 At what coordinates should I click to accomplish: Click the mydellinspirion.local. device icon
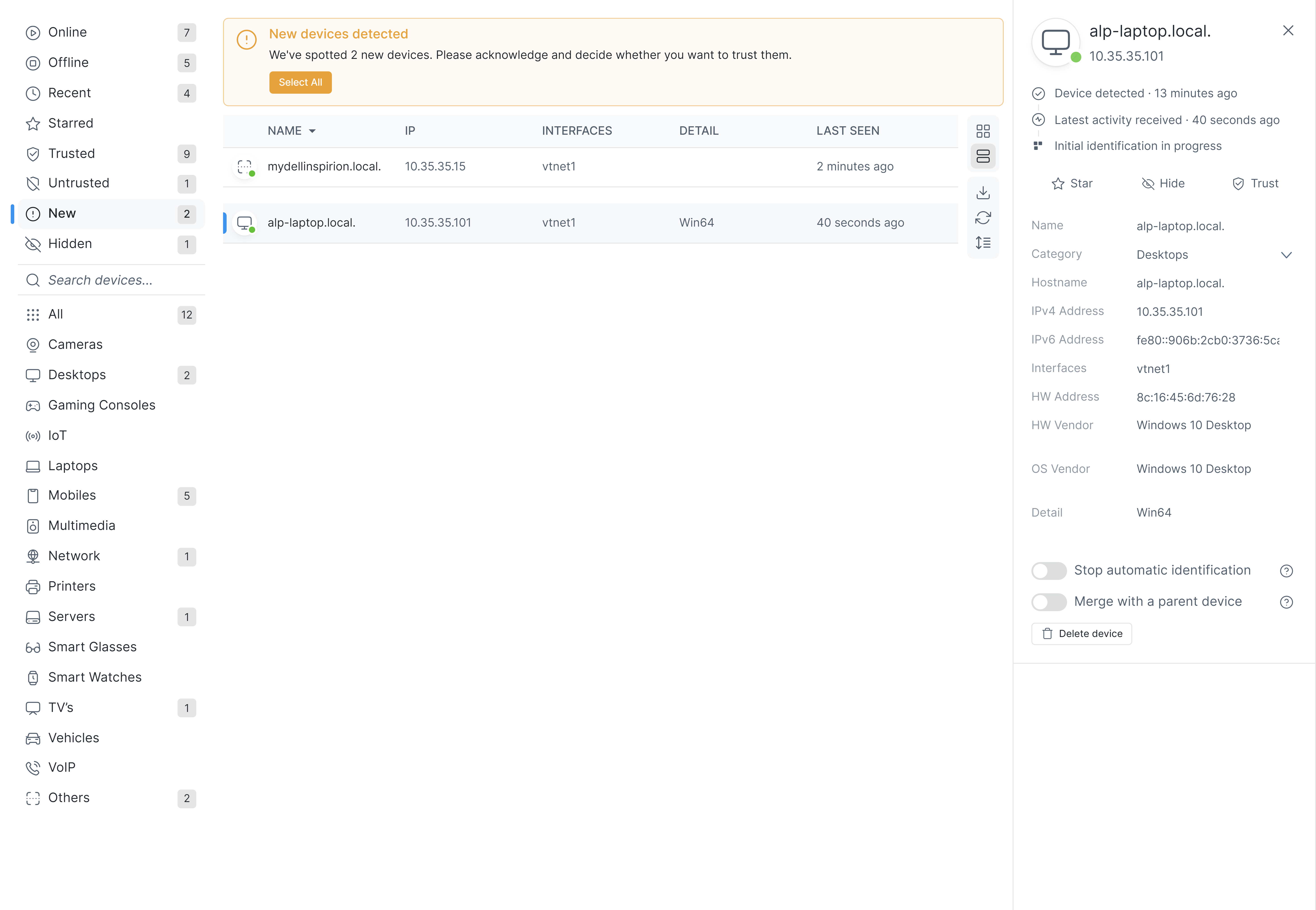pos(245,167)
